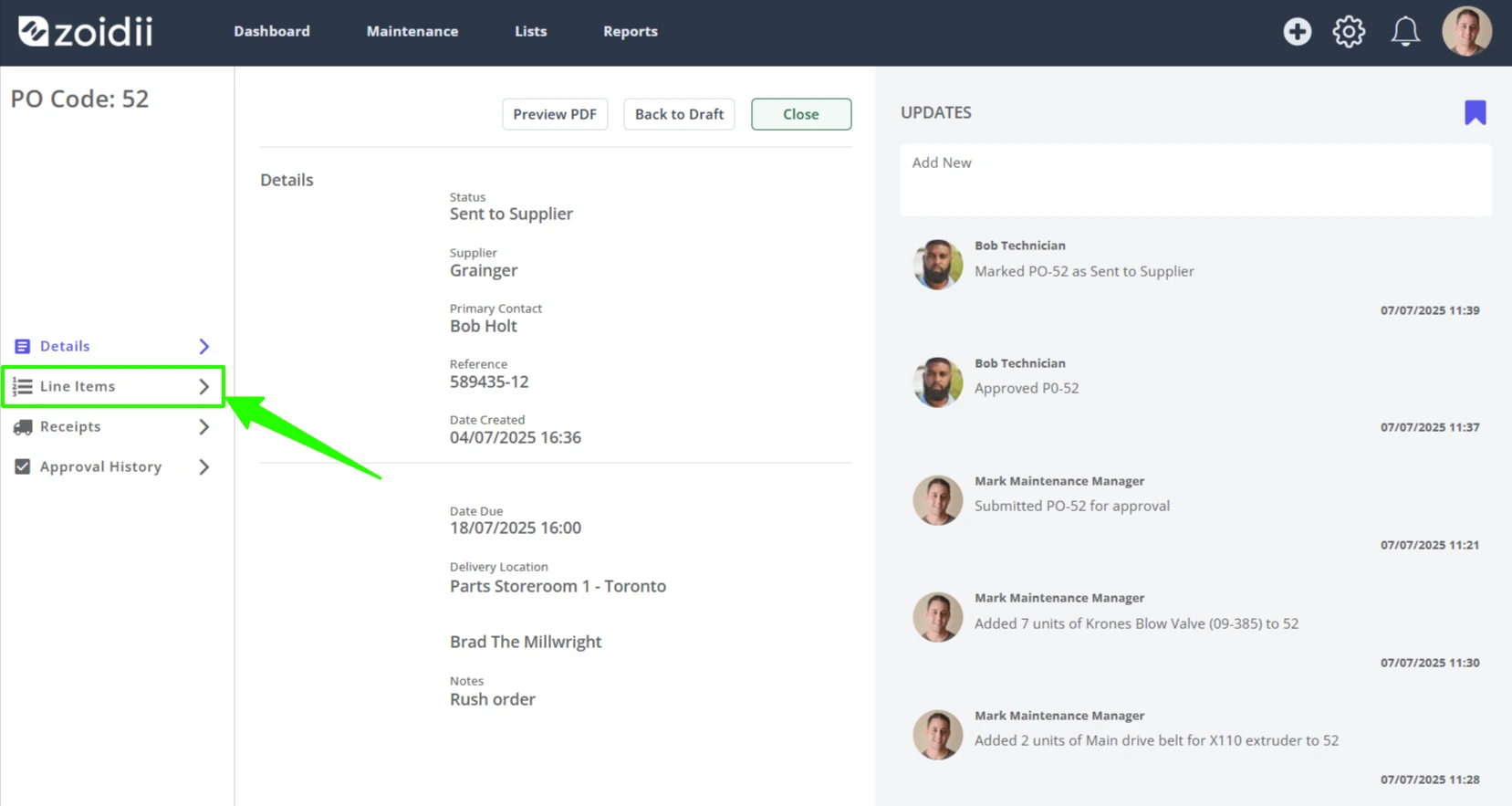Open the plus add-new icon
Screen dimensions: 1512x806
(x=1297, y=32)
